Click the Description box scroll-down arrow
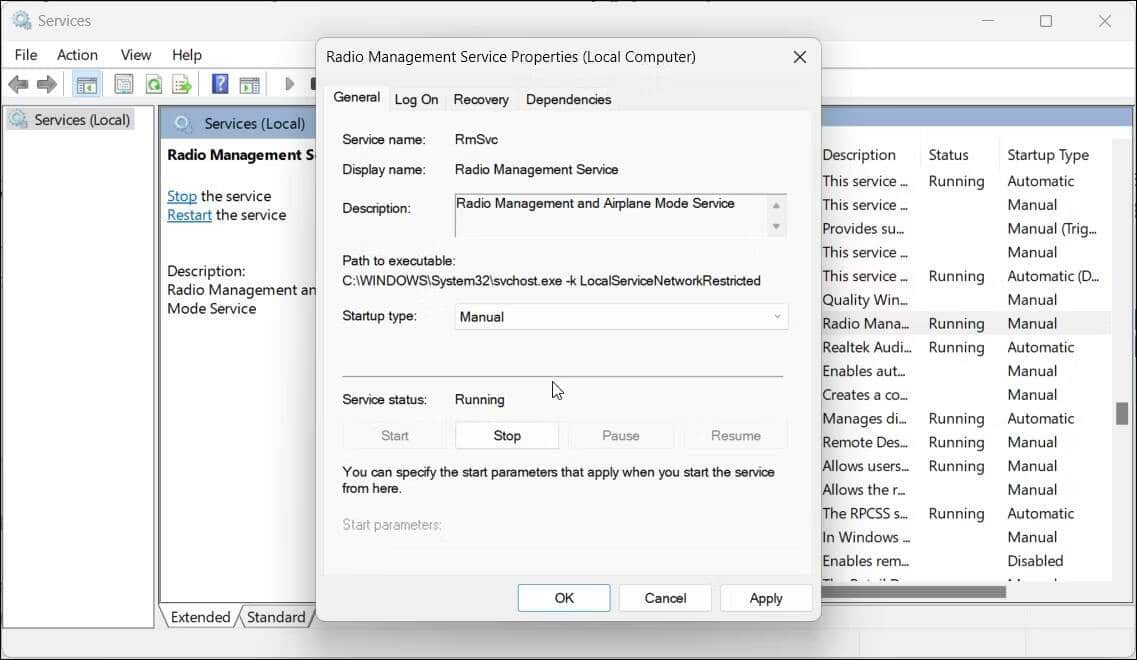Viewport: 1137px width, 660px height. click(776, 227)
